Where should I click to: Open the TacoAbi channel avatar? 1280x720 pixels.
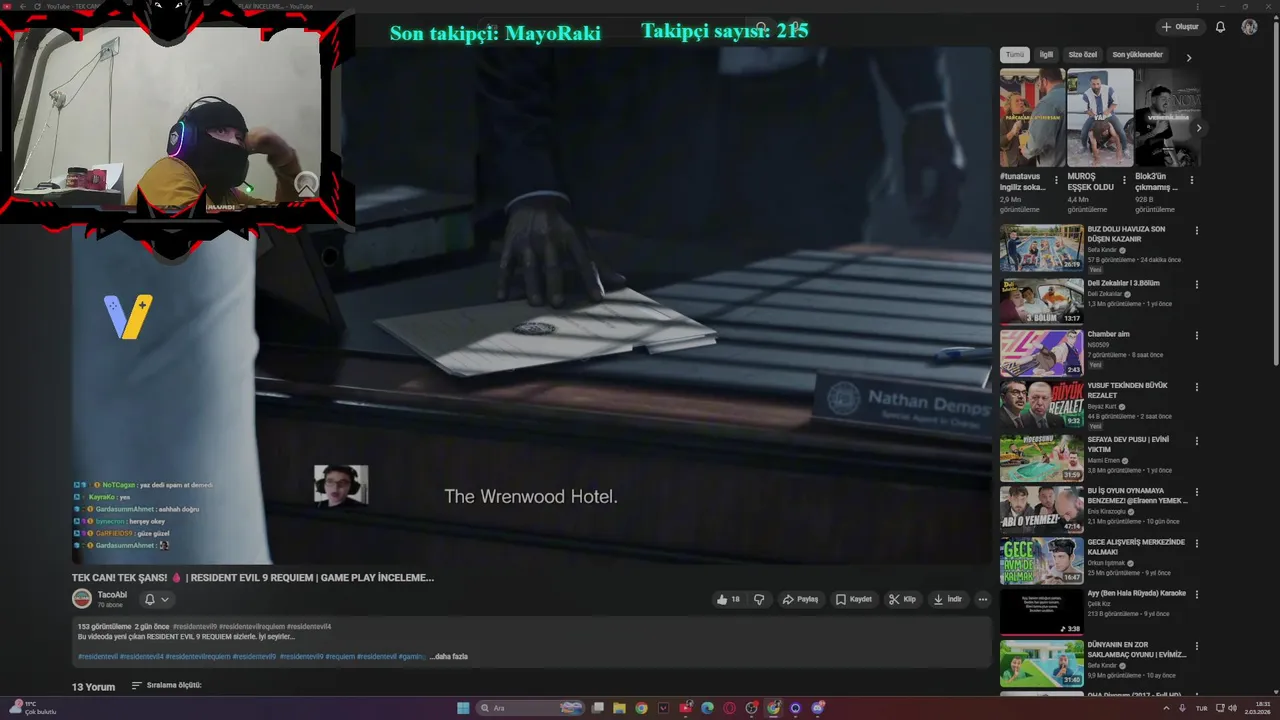click(x=82, y=599)
